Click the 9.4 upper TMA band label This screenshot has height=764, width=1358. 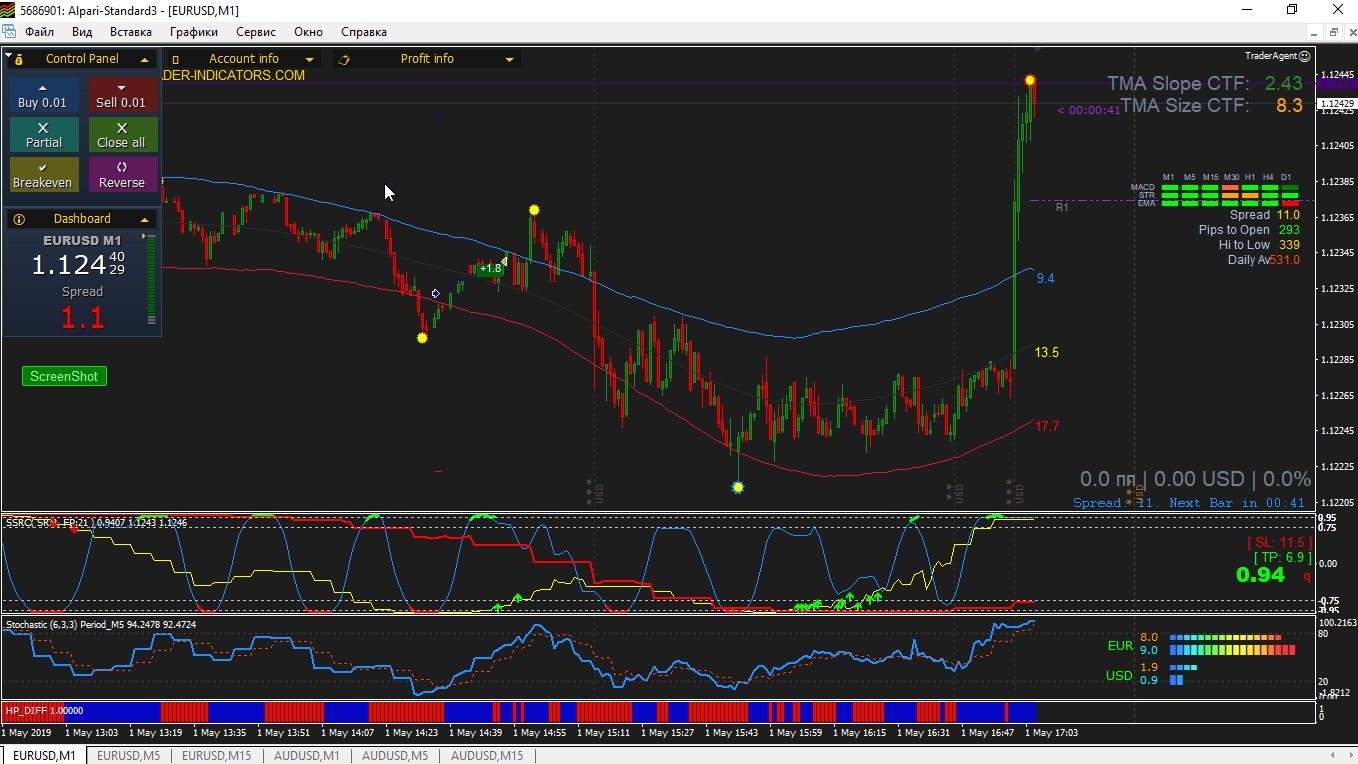(x=1045, y=279)
